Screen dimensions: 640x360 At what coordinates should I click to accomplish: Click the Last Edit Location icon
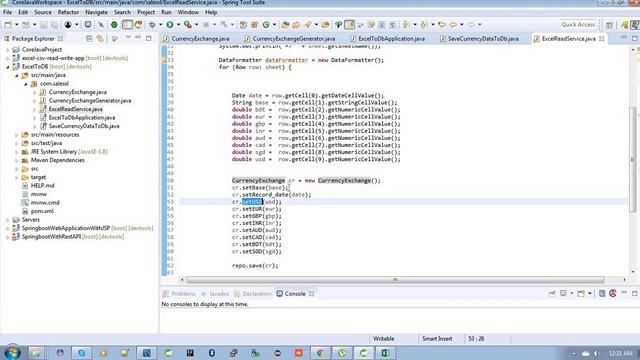pos(442,25)
